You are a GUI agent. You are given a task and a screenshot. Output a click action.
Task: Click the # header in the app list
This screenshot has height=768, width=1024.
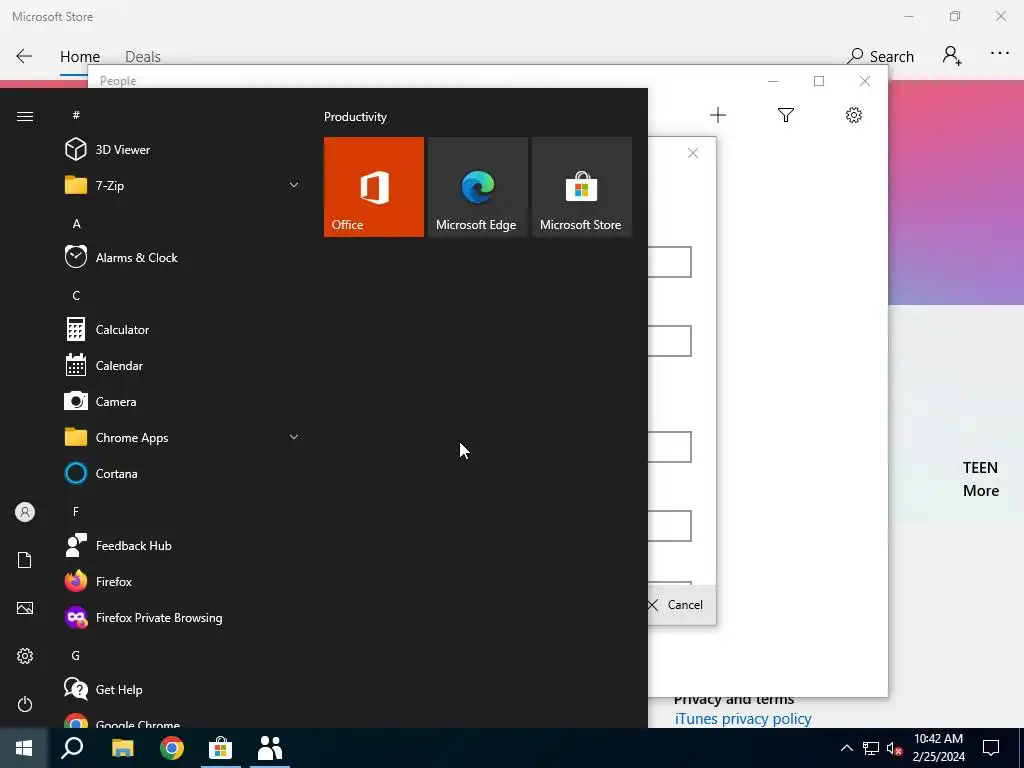pyautogui.click(x=76, y=116)
